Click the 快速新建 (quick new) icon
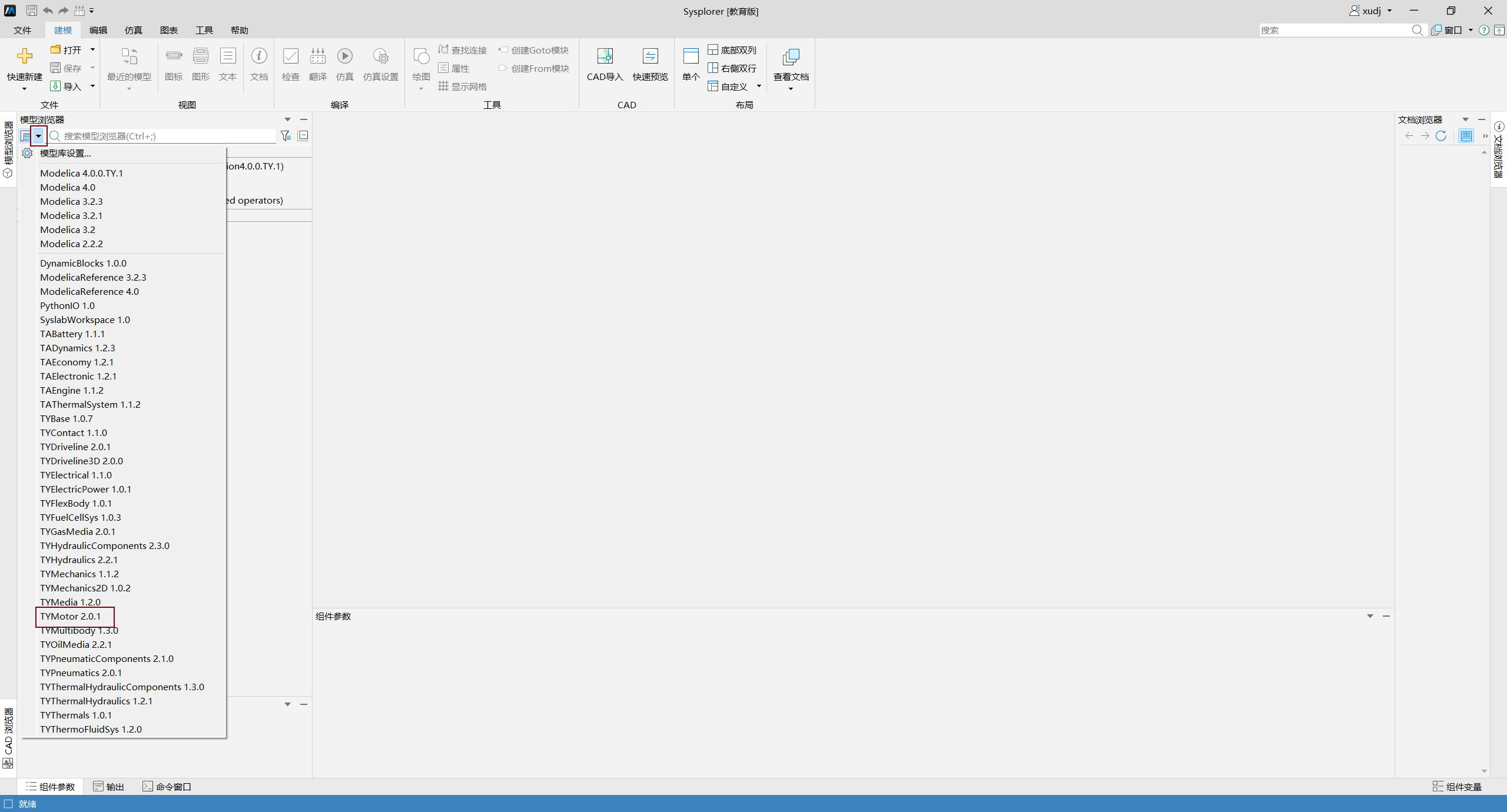Viewport: 1507px width, 812px height. (25, 56)
